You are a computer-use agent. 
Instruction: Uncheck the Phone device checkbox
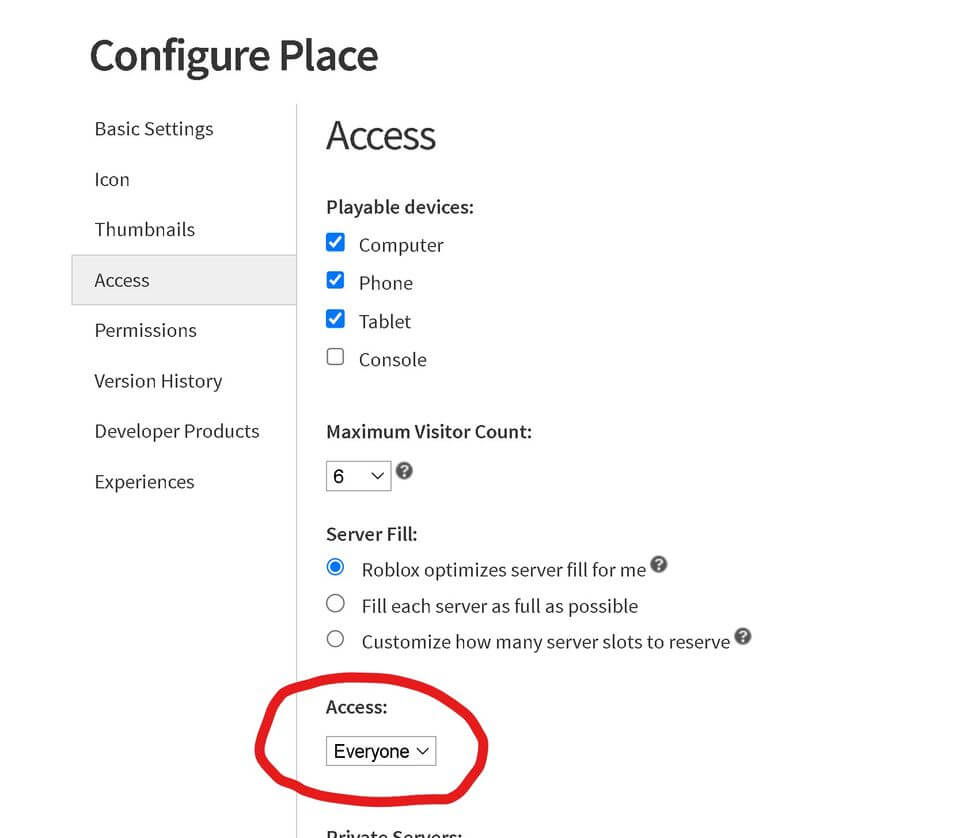tap(336, 281)
